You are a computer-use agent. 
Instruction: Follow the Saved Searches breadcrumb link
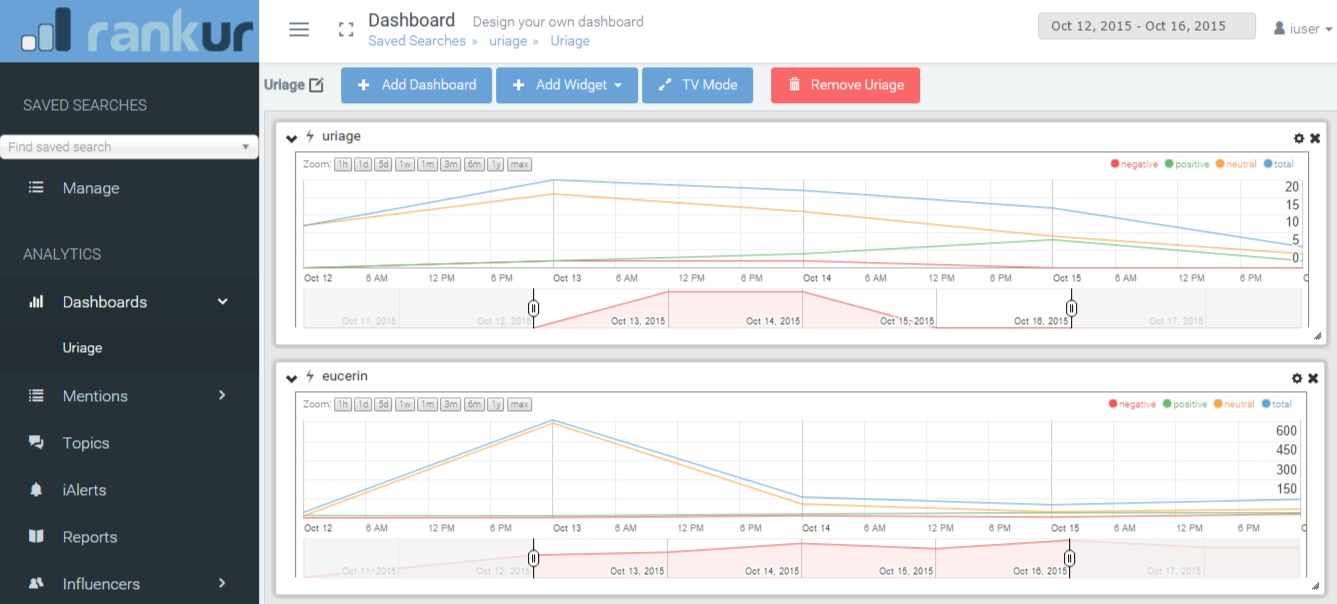coord(417,41)
